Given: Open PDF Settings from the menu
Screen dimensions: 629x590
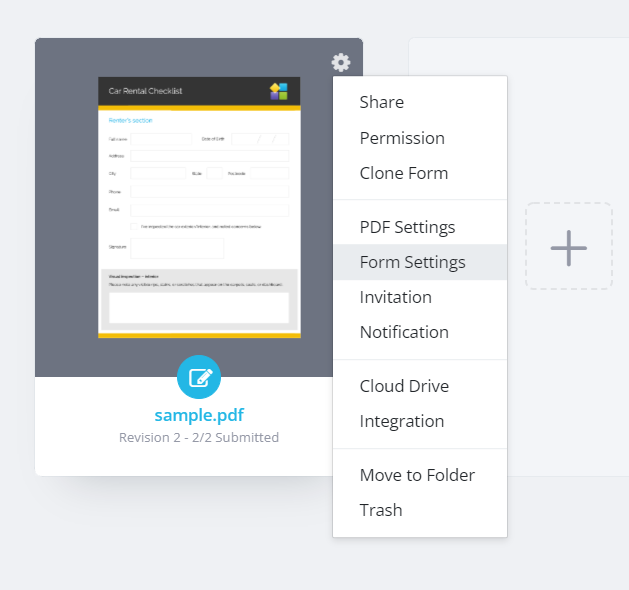Looking at the screenshot, I should point(407,227).
